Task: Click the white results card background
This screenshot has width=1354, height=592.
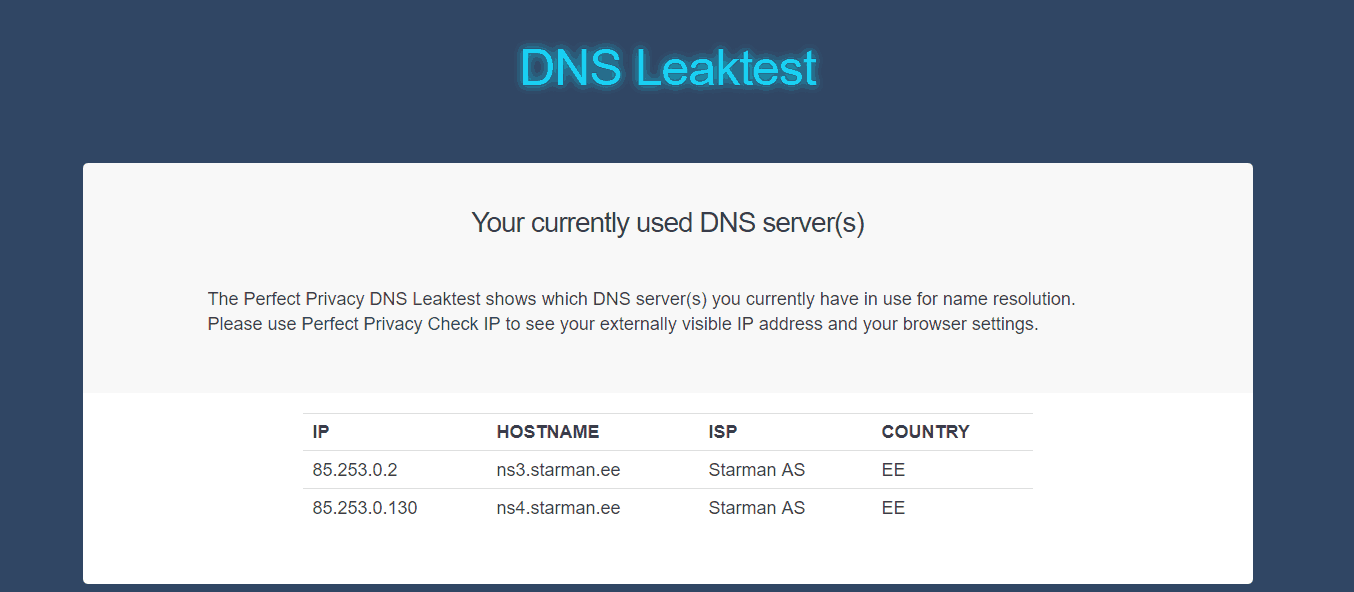Action: pyautogui.click(x=1130, y=550)
